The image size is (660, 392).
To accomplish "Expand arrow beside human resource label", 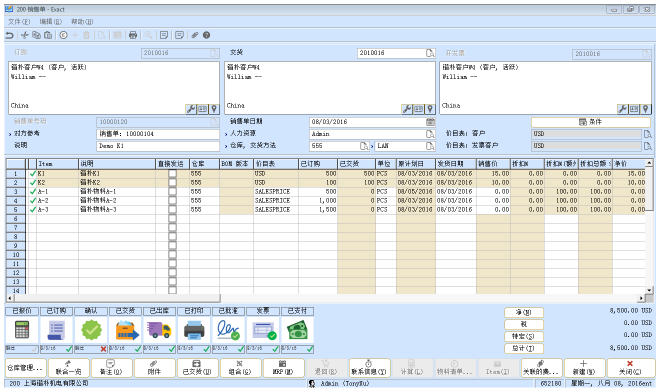I will [226, 134].
